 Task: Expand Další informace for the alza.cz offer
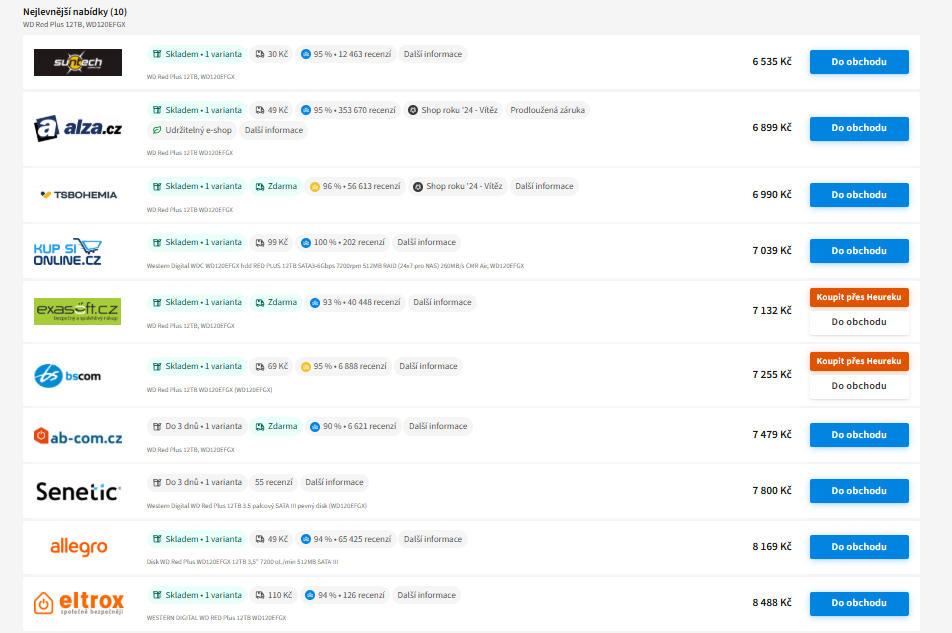(x=274, y=130)
